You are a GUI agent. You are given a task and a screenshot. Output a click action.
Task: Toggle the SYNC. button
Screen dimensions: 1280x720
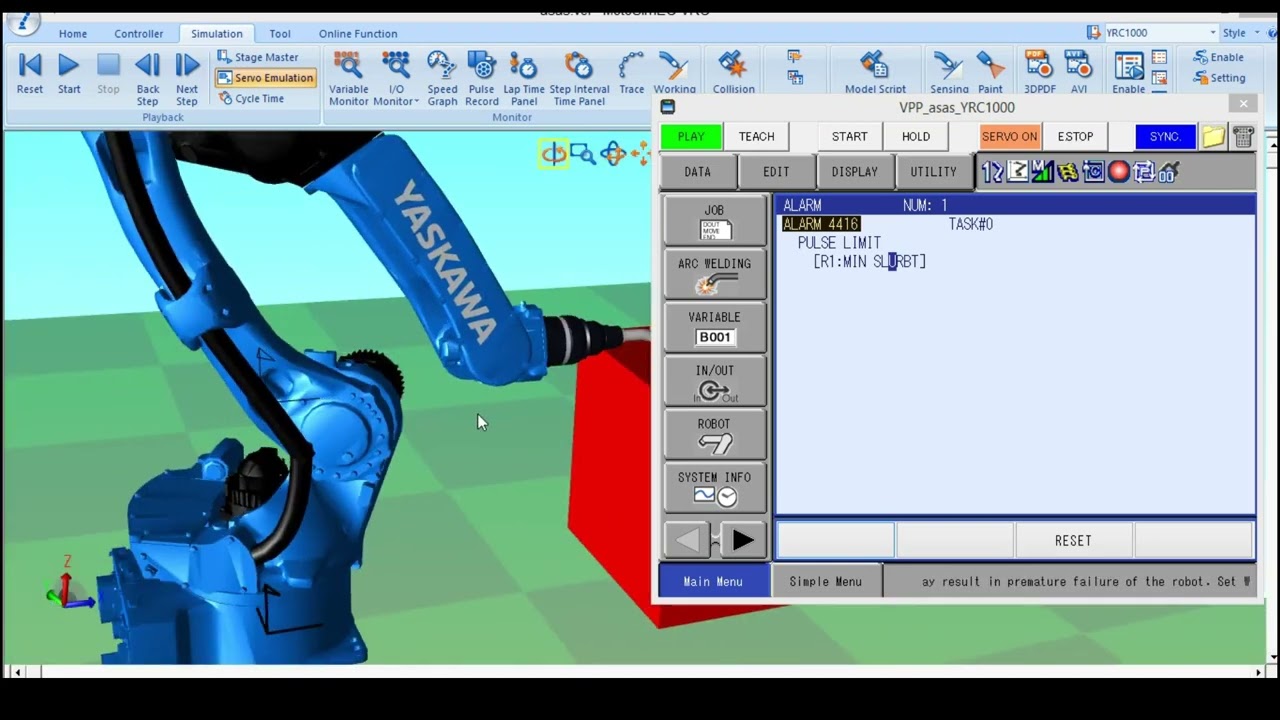point(1166,137)
